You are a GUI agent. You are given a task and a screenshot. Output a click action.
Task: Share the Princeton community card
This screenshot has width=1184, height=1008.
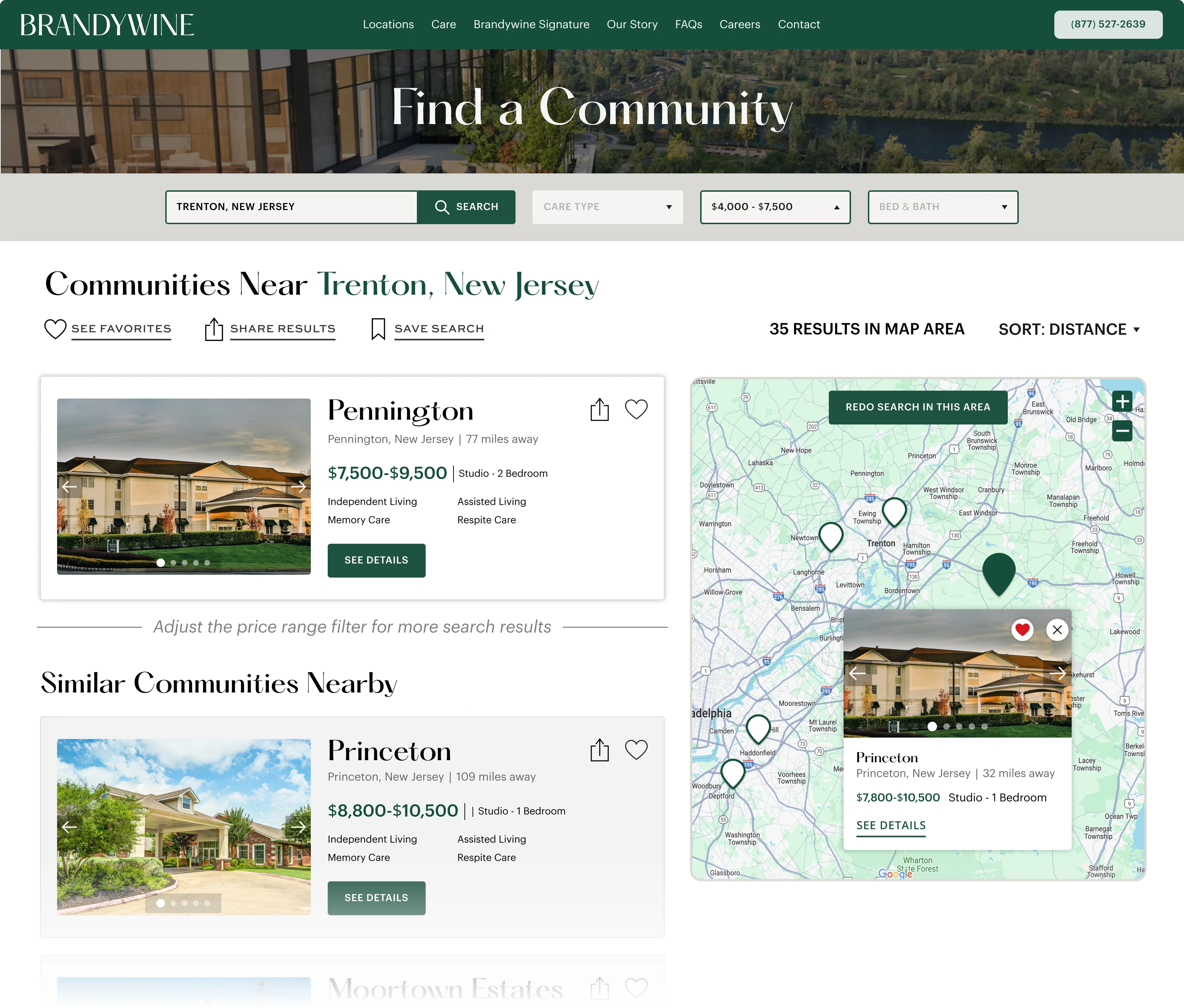coord(599,750)
